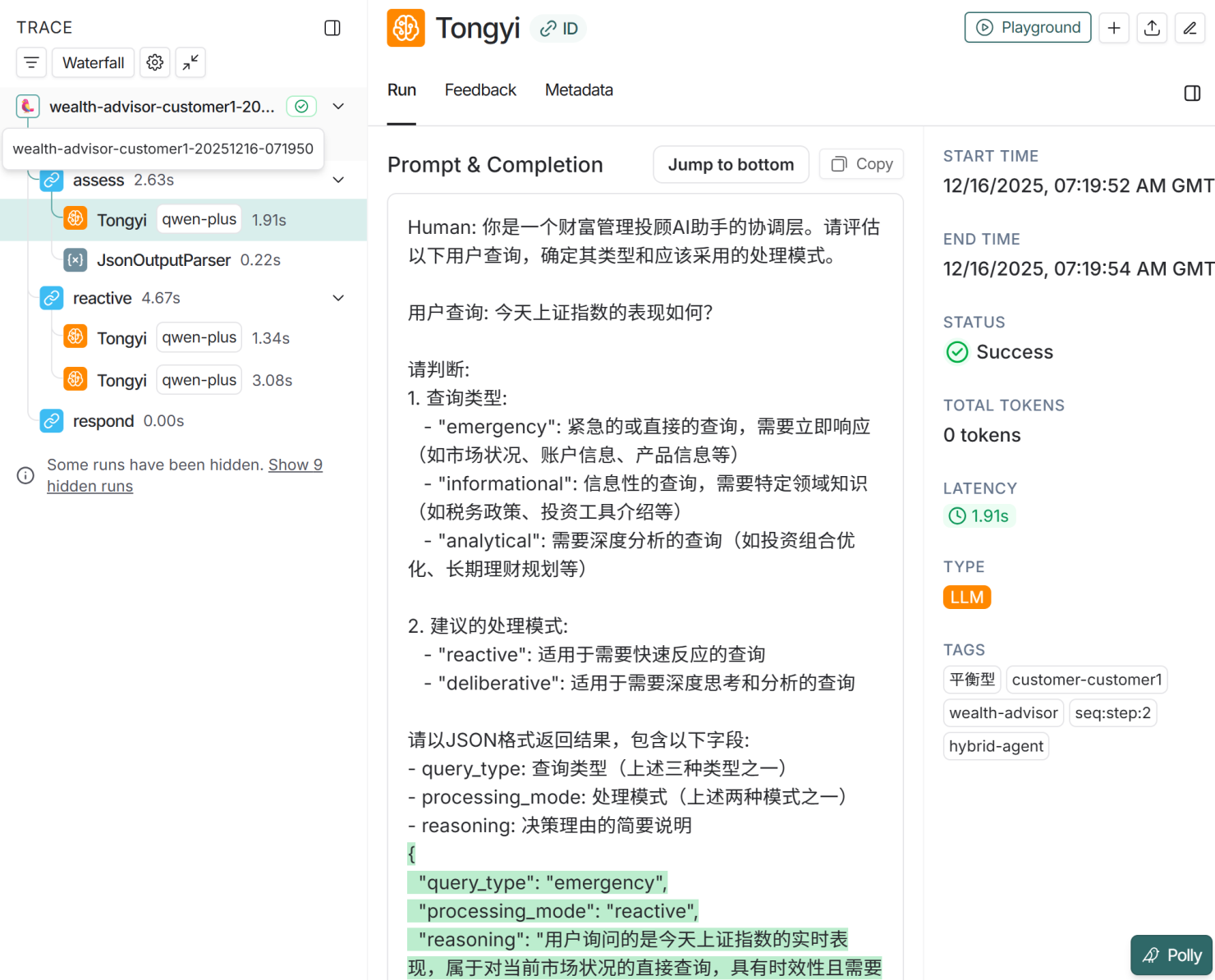Click the hybrid-agent tag
The width and height of the screenshot is (1215, 980).
996,746
